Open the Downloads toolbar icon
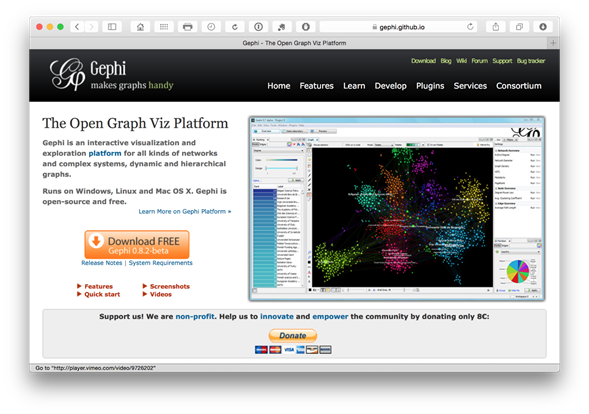Image resolution: width=589 pixels, height=414 pixels. (543, 27)
